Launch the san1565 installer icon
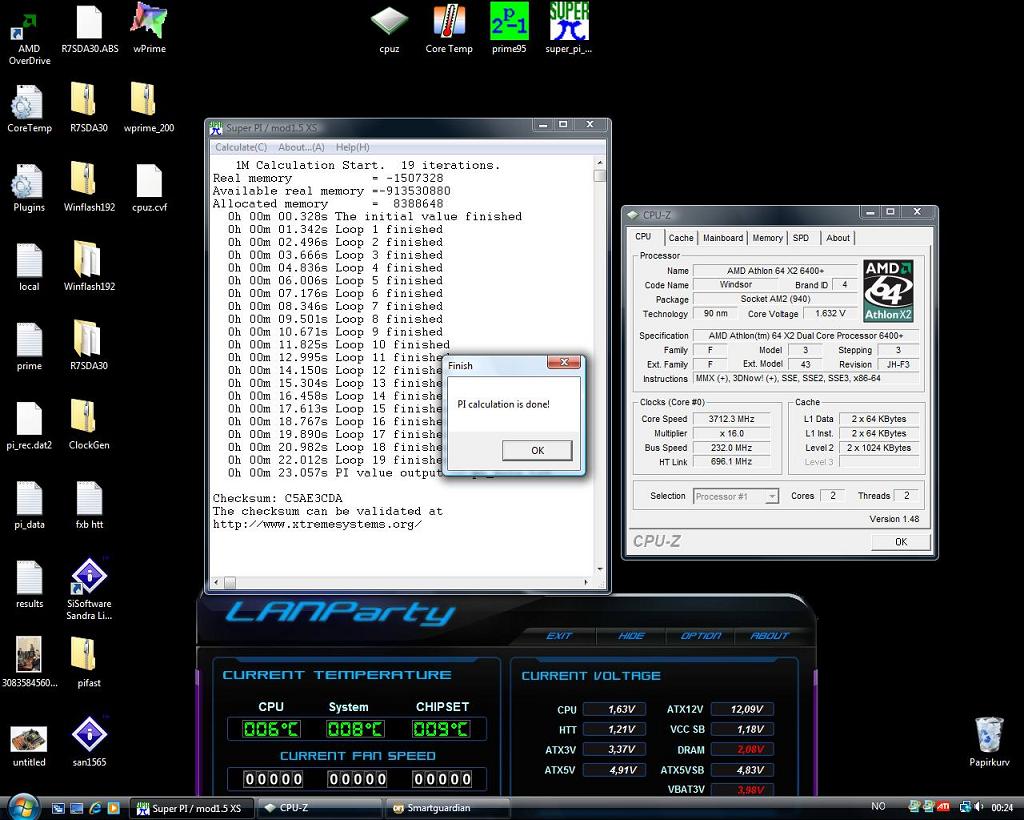 89,742
